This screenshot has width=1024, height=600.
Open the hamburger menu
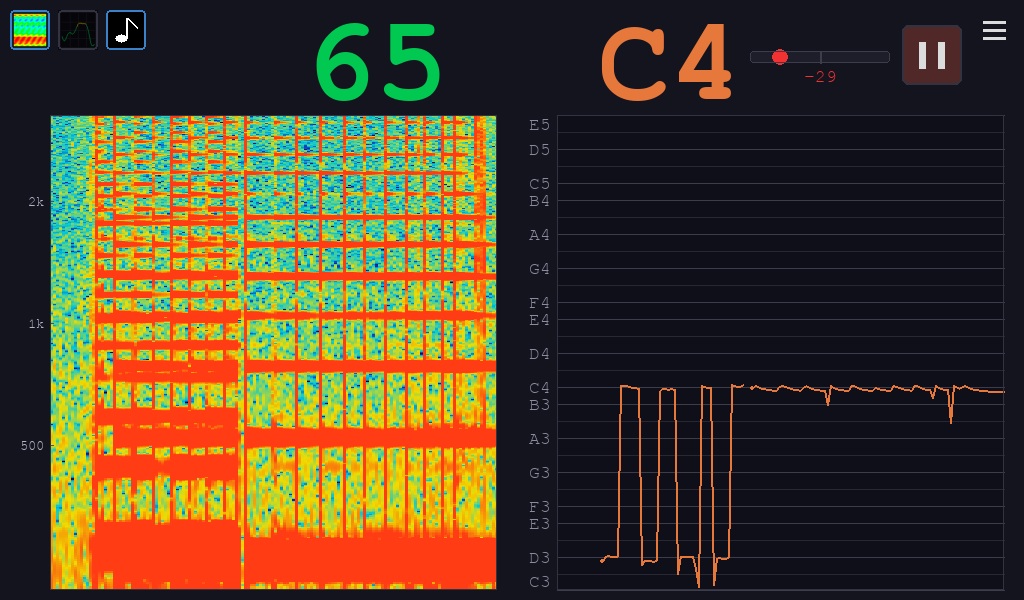pos(994,31)
